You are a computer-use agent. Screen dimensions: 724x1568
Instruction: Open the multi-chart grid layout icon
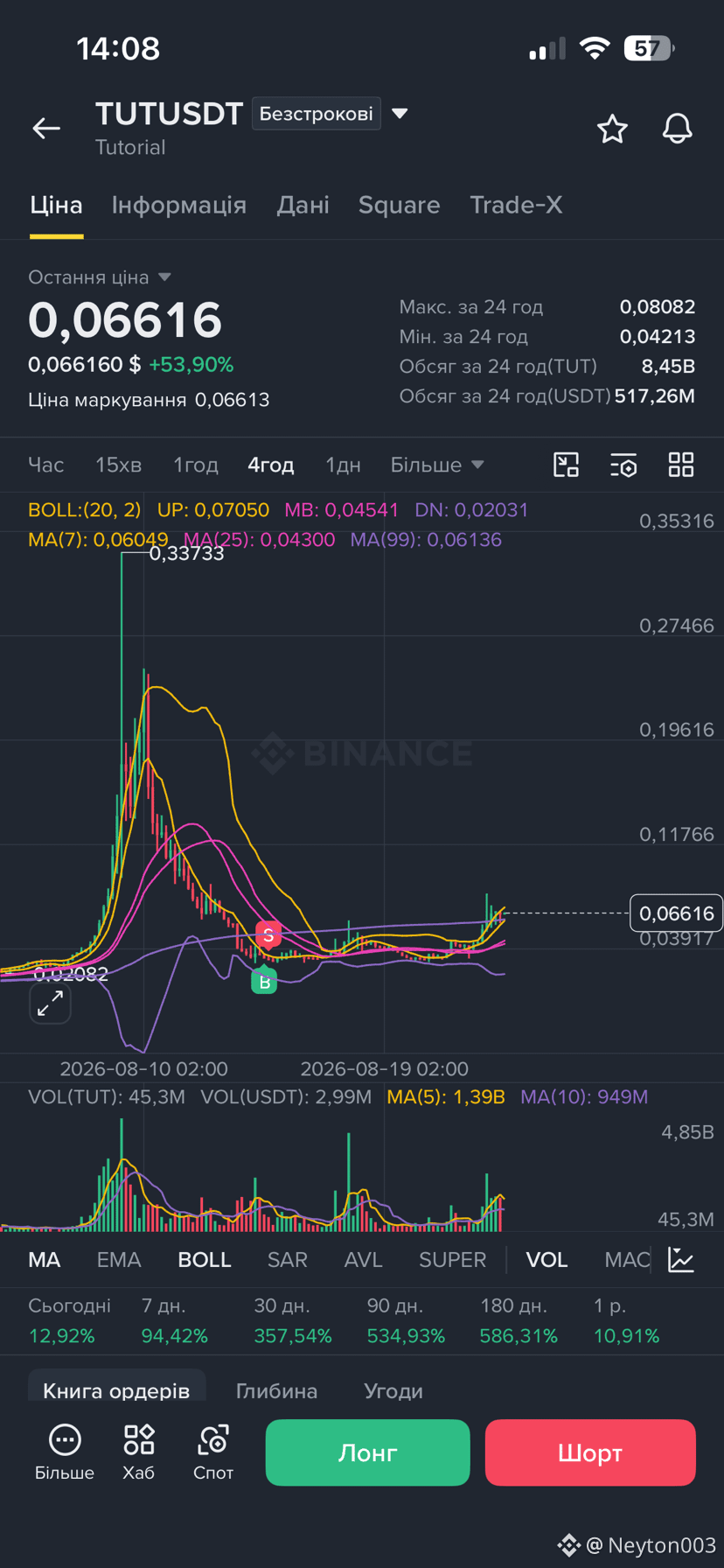(680, 465)
